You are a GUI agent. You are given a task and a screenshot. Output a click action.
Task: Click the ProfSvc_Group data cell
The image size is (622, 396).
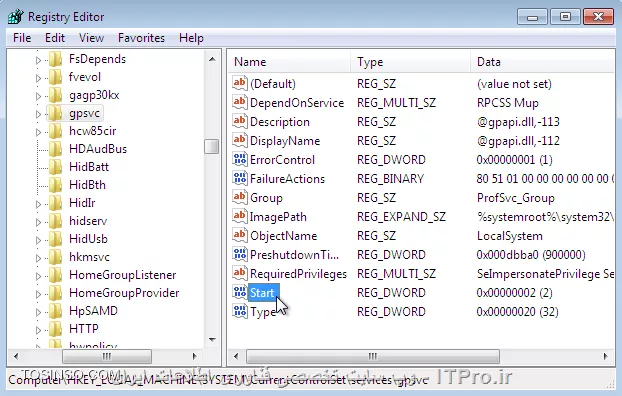516,198
